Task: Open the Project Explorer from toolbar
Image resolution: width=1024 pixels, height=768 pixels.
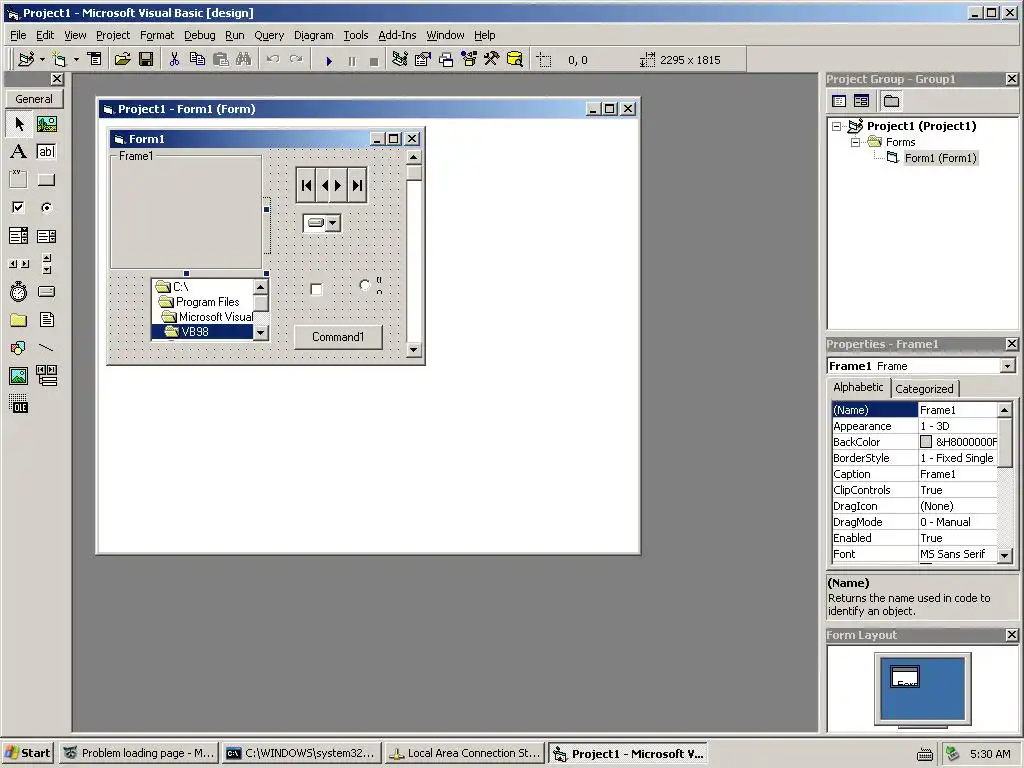Action: pos(400,60)
